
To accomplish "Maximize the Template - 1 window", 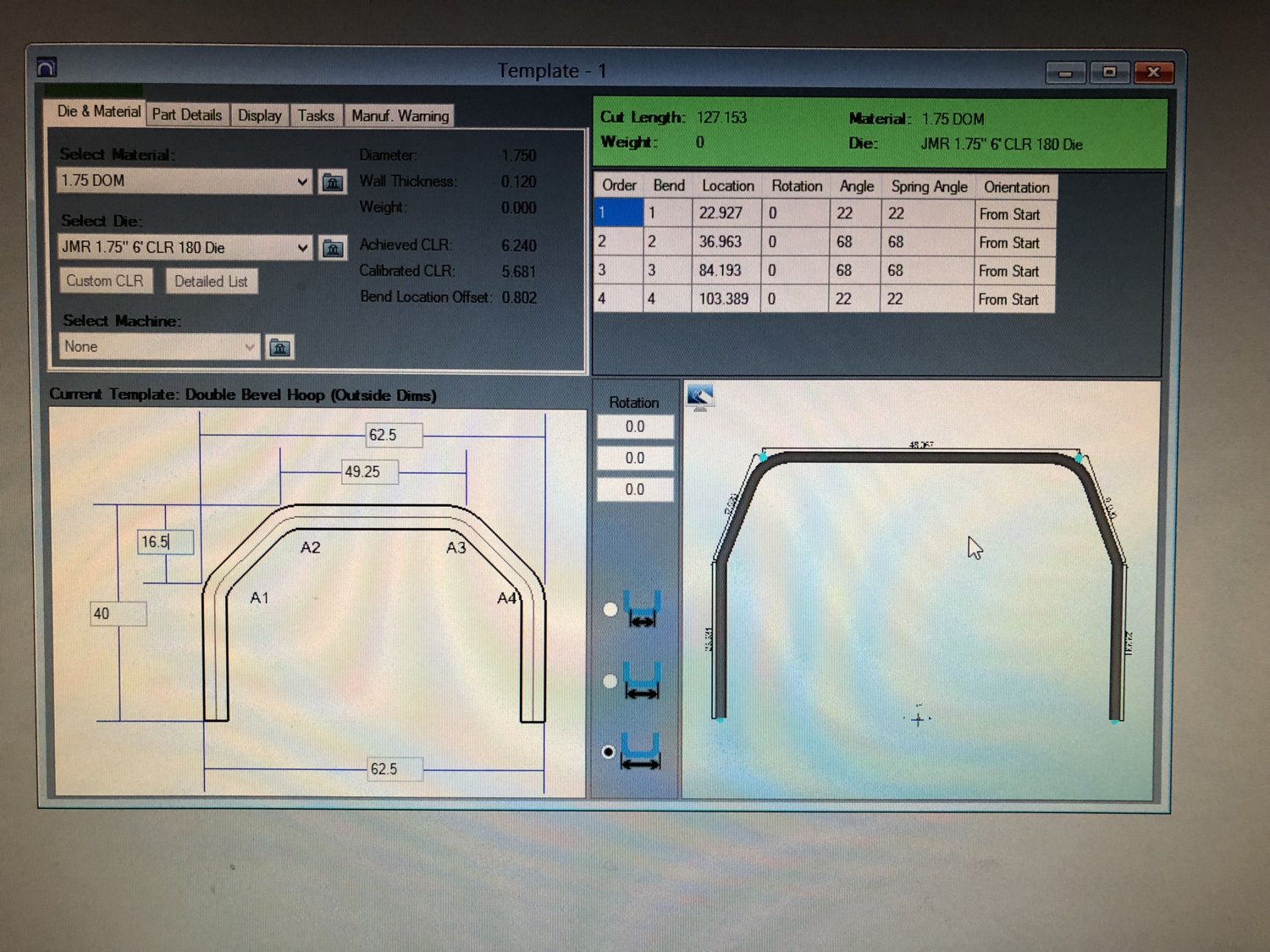I will 1109,73.
